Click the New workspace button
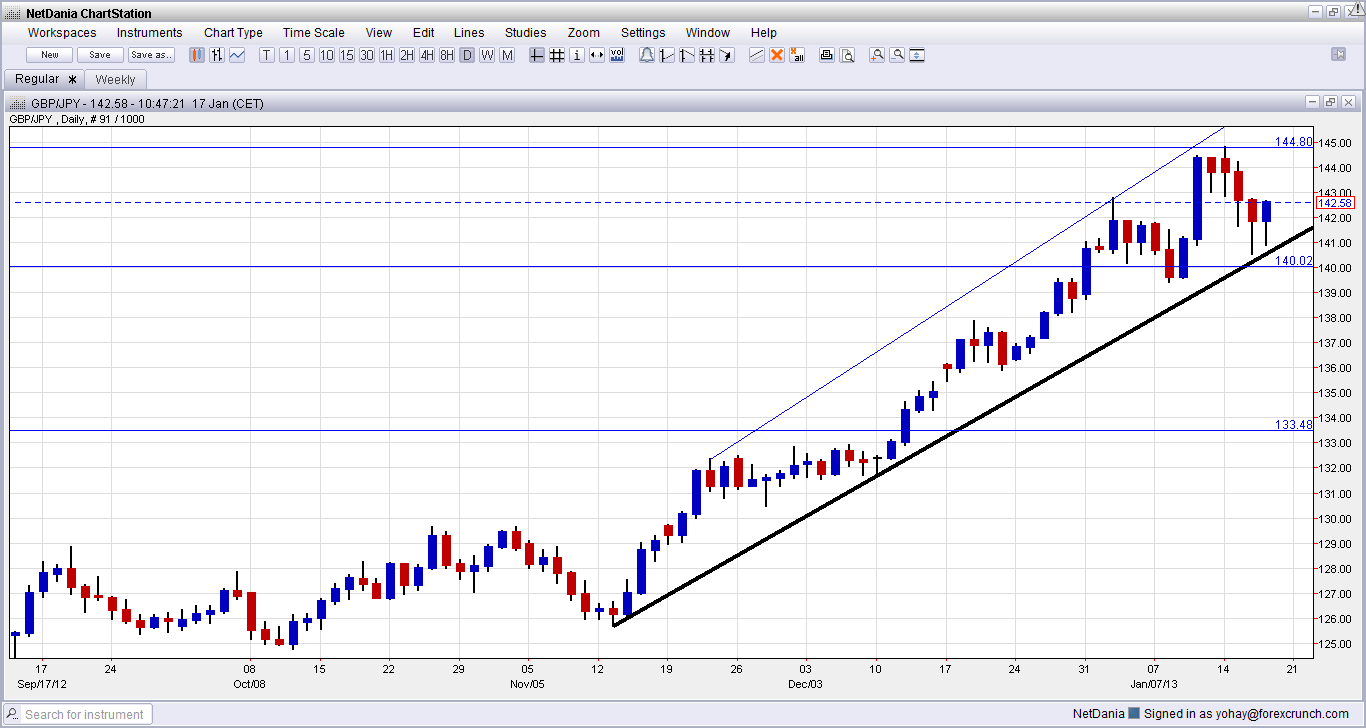Viewport: 1366px width, 728px height. point(50,55)
